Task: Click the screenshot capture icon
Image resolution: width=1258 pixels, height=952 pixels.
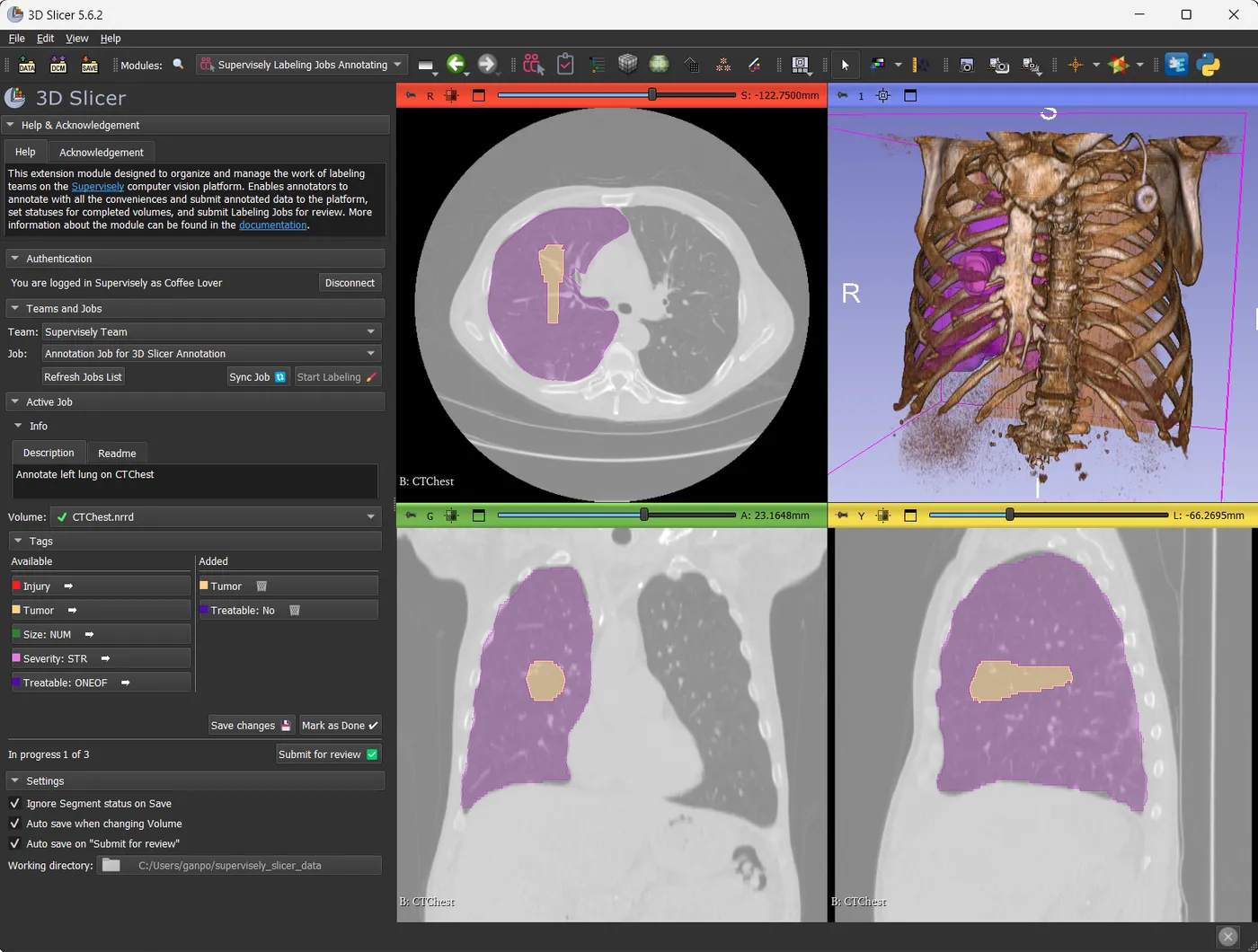Action: coord(967,65)
